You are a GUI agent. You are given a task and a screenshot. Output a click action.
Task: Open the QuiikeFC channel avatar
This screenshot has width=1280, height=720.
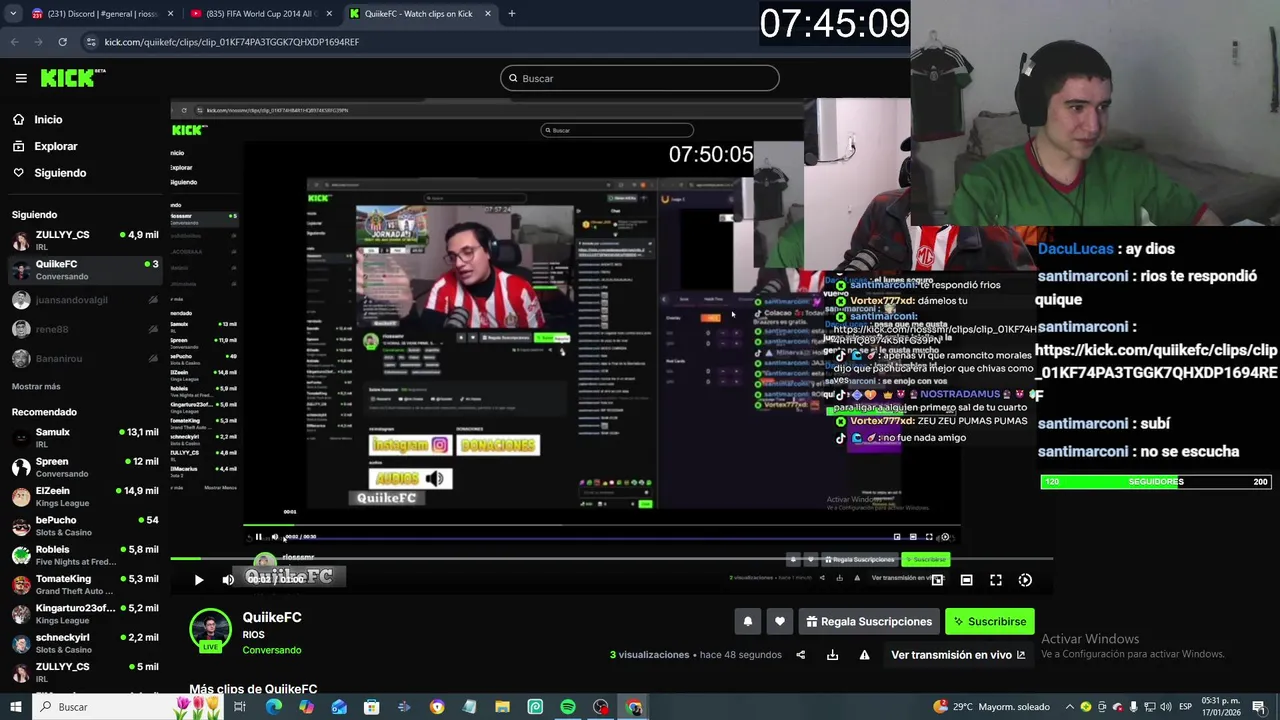[x=210, y=629]
